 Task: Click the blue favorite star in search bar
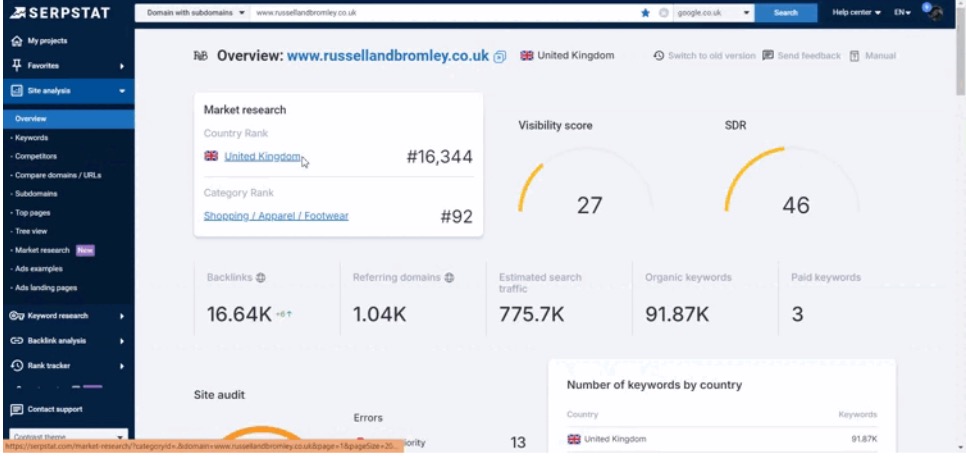tap(645, 12)
